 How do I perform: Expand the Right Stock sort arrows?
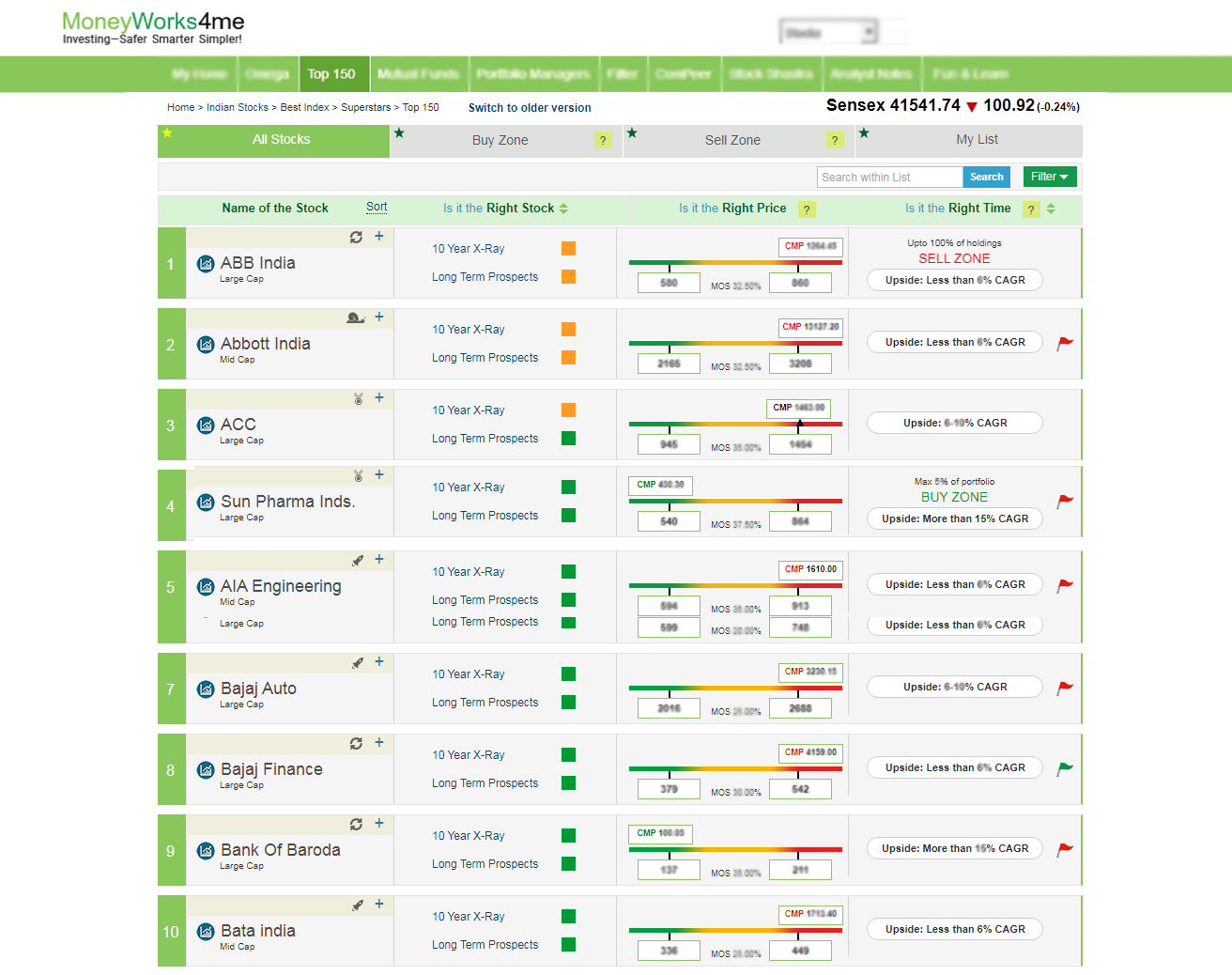tap(563, 209)
